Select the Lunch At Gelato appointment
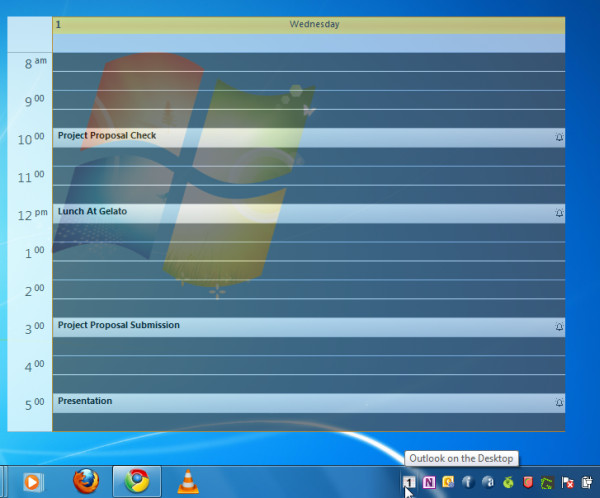The image size is (600, 498). click(x=309, y=213)
